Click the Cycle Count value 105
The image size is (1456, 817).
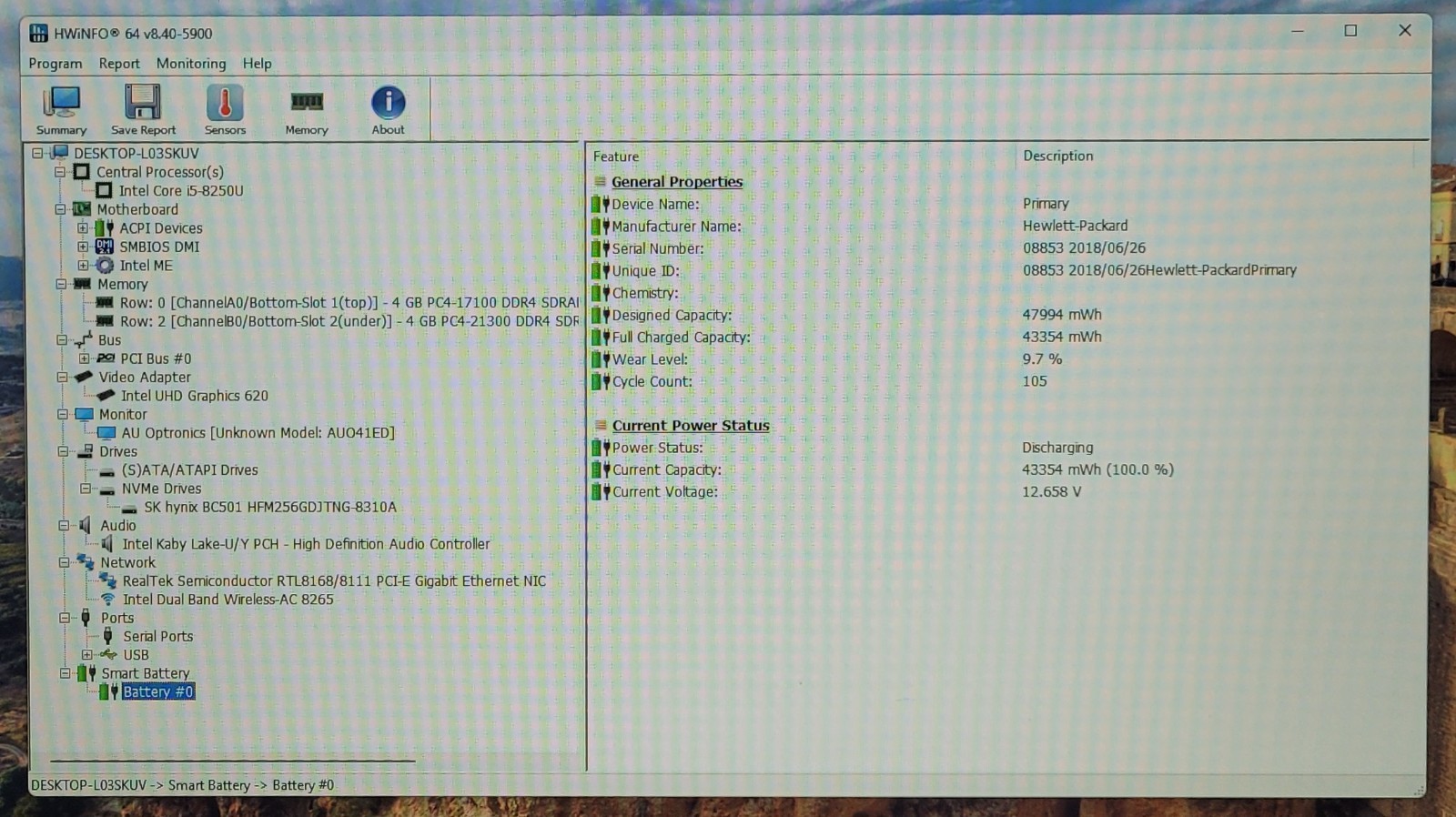click(x=1035, y=381)
